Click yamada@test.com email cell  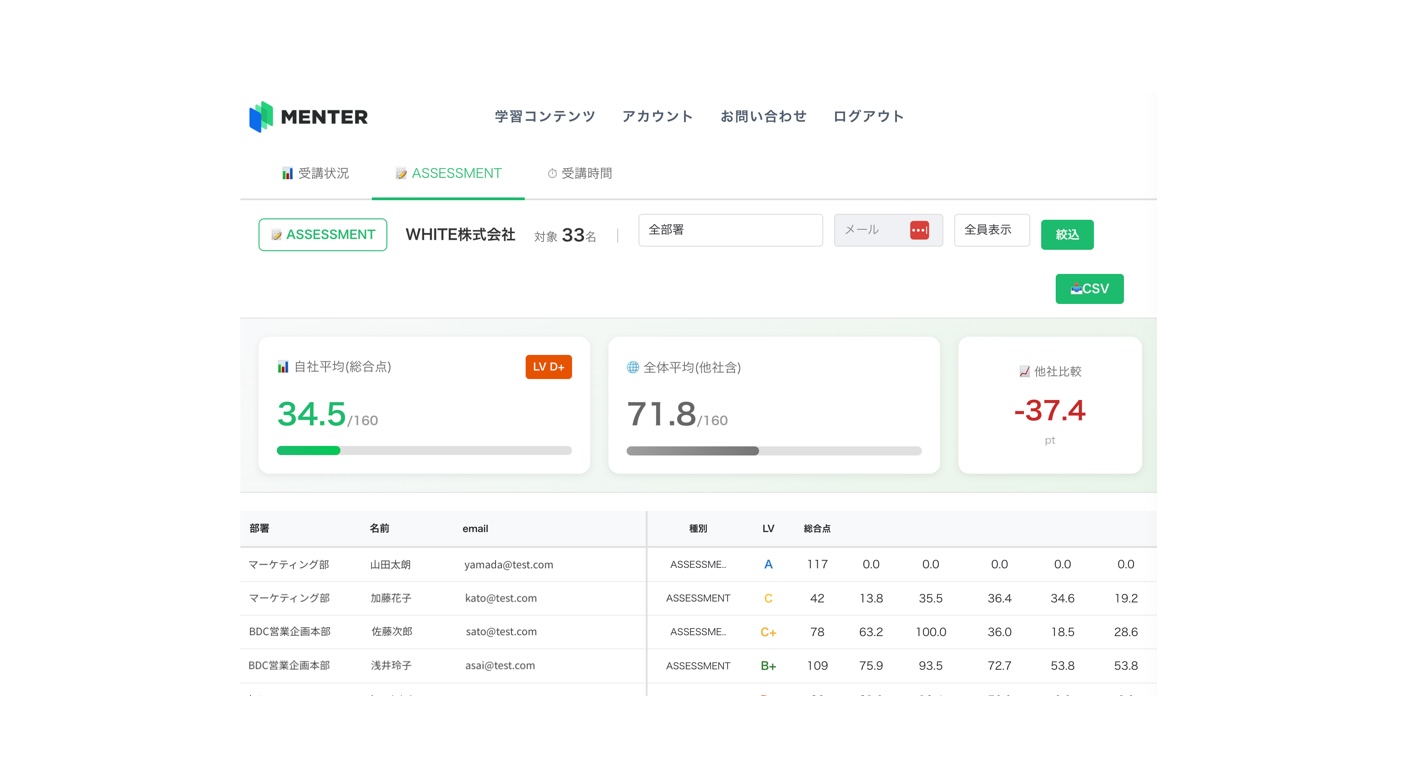point(509,565)
